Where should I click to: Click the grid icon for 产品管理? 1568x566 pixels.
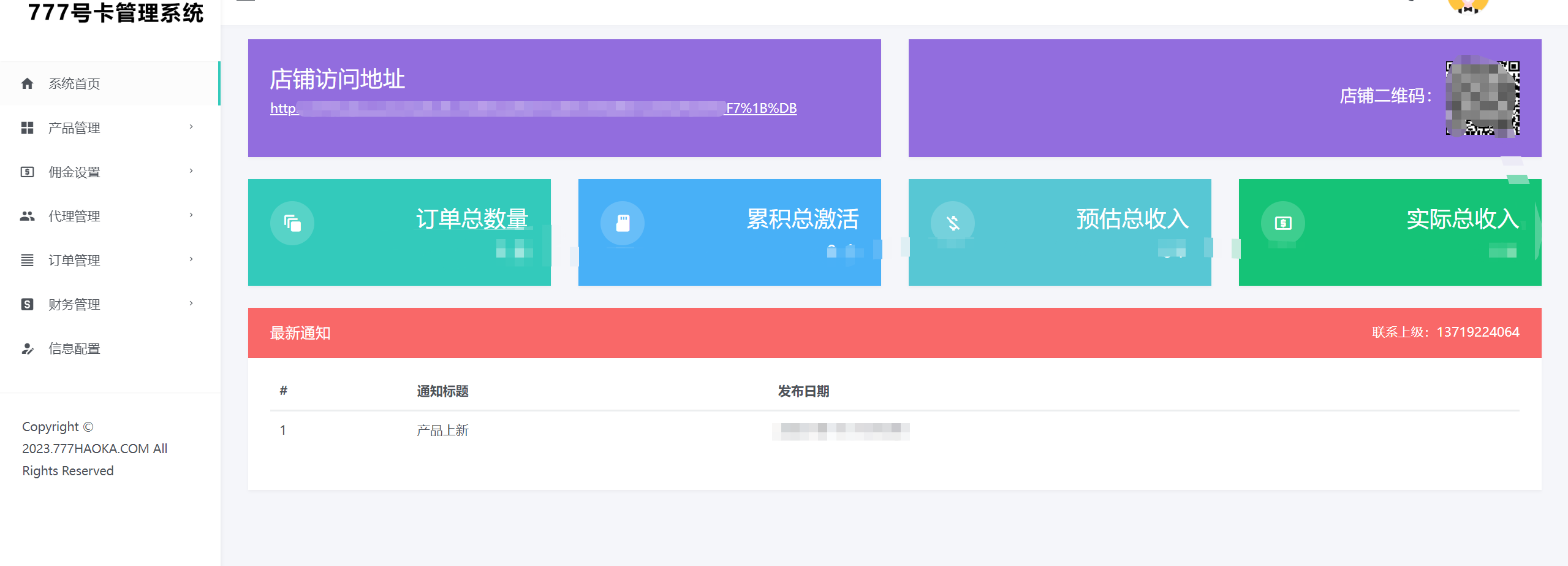27,128
